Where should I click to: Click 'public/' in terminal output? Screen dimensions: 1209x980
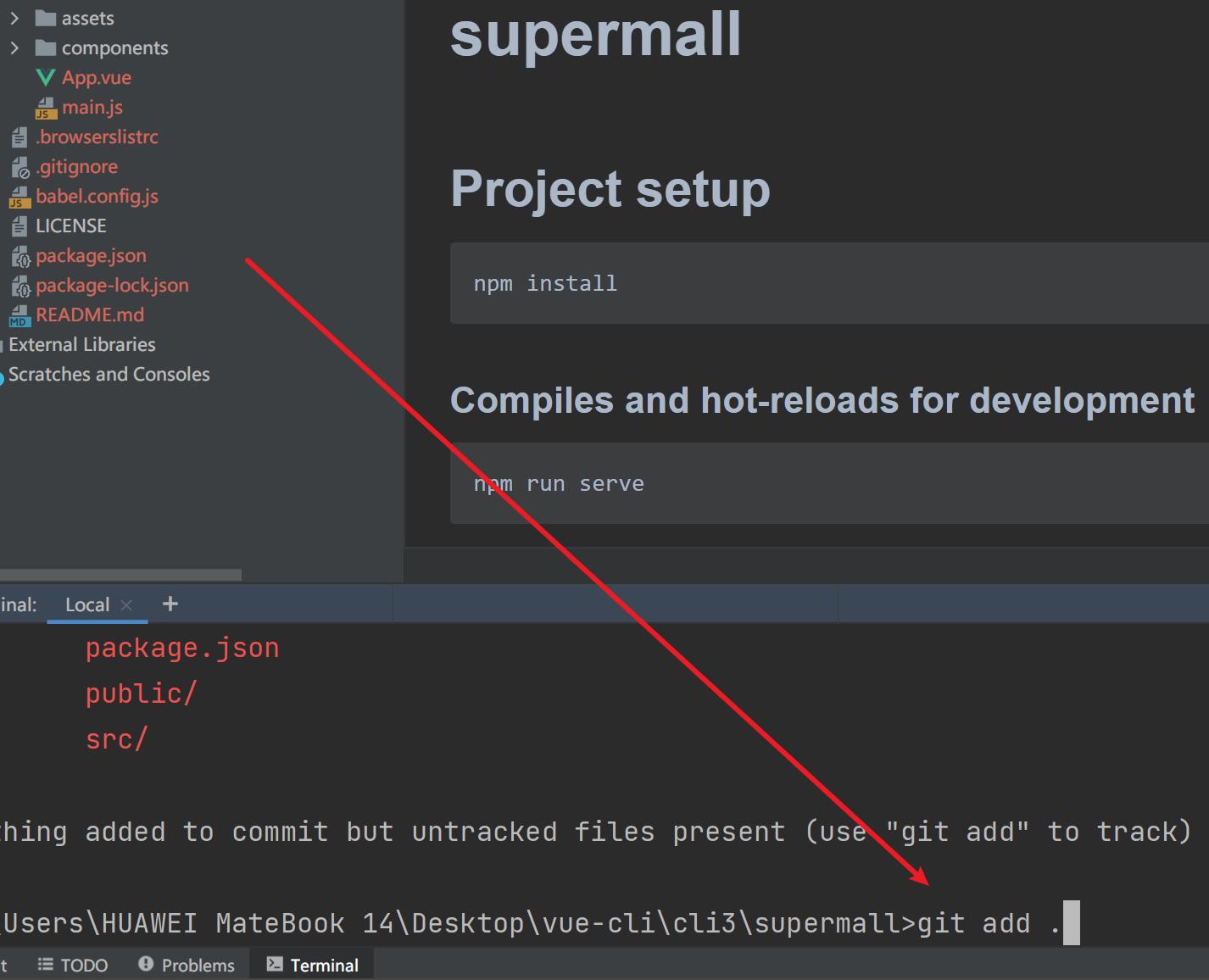pyautogui.click(x=142, y=693)
